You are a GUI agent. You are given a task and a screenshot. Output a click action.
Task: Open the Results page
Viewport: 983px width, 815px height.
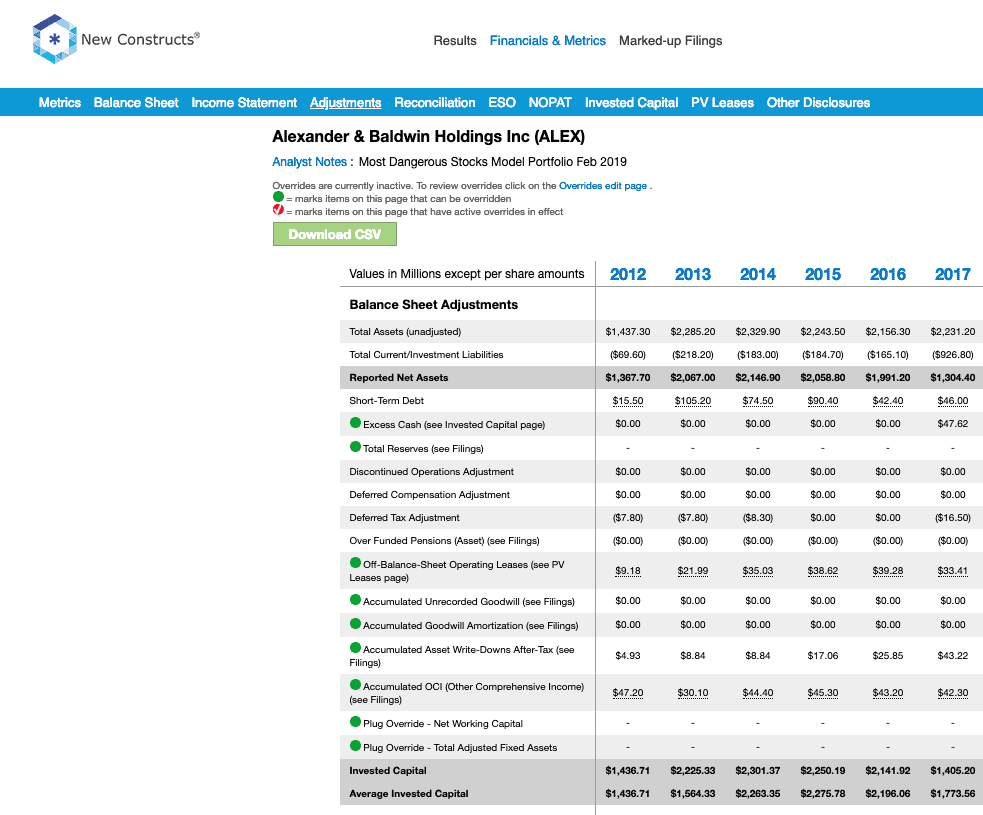pos(455,41)
